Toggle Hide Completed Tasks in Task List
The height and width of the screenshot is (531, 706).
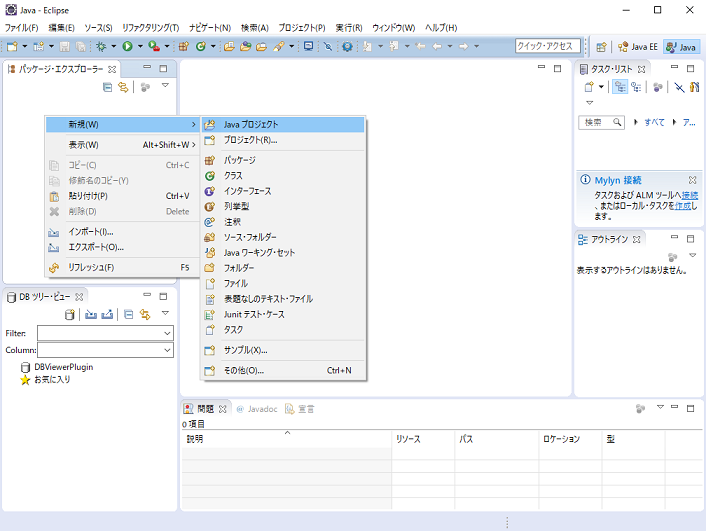[x=679, y=87]
